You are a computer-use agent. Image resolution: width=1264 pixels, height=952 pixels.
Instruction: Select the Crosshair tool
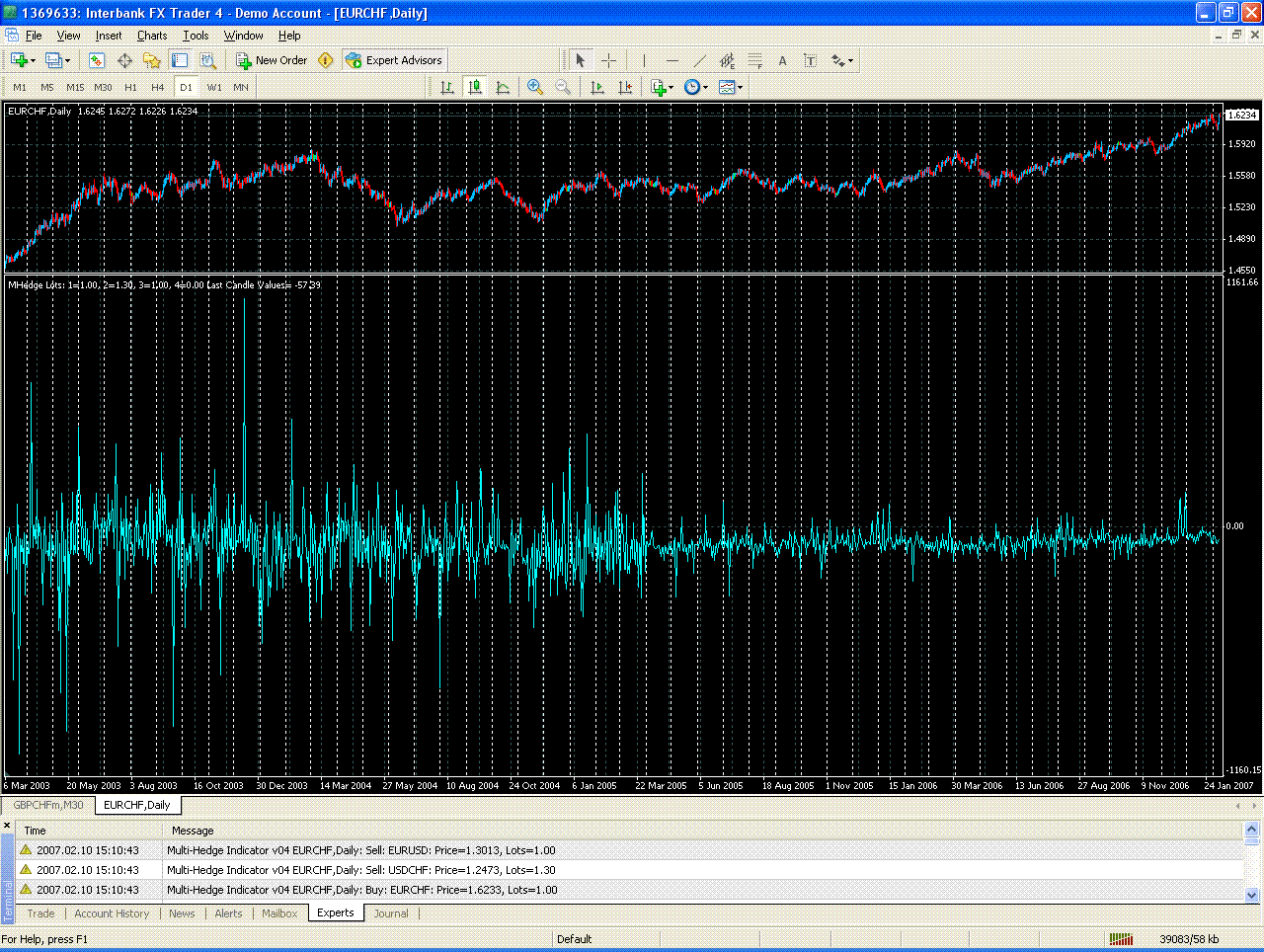point(610,60)
